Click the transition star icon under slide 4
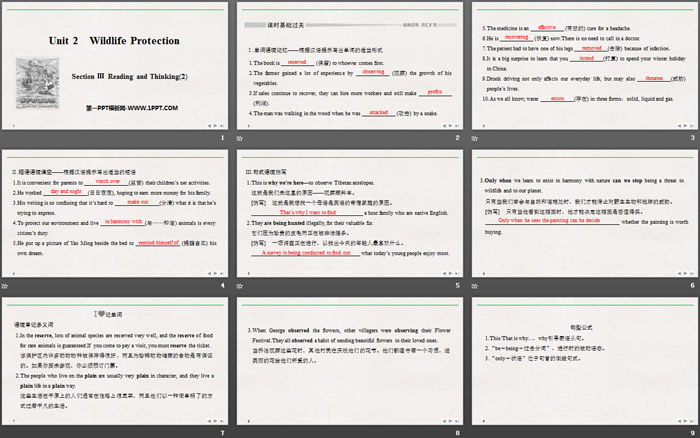 click(5, 286)
